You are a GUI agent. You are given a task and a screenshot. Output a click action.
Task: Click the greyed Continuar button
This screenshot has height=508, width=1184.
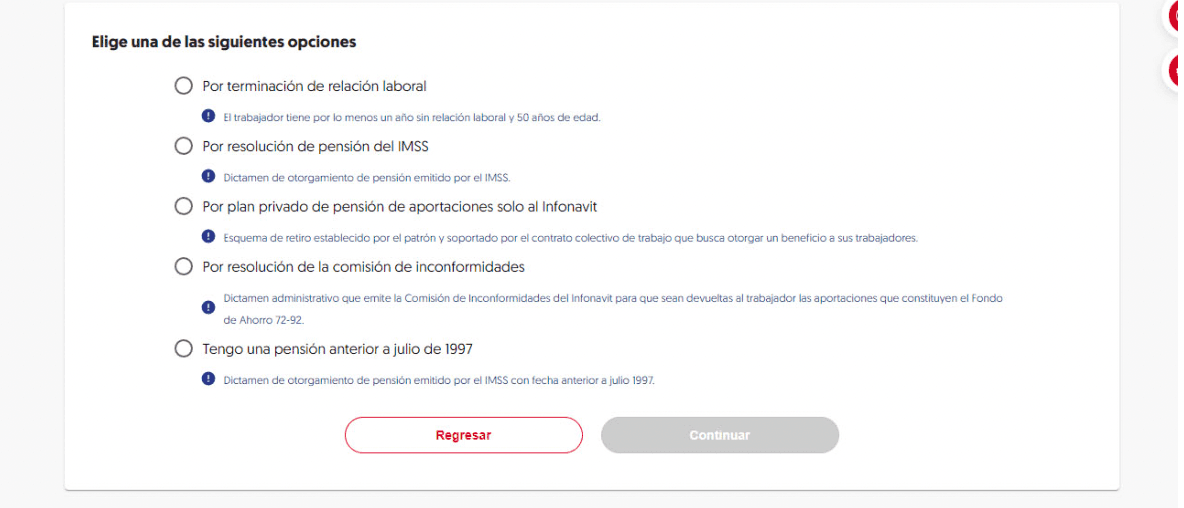coord(720,436)
